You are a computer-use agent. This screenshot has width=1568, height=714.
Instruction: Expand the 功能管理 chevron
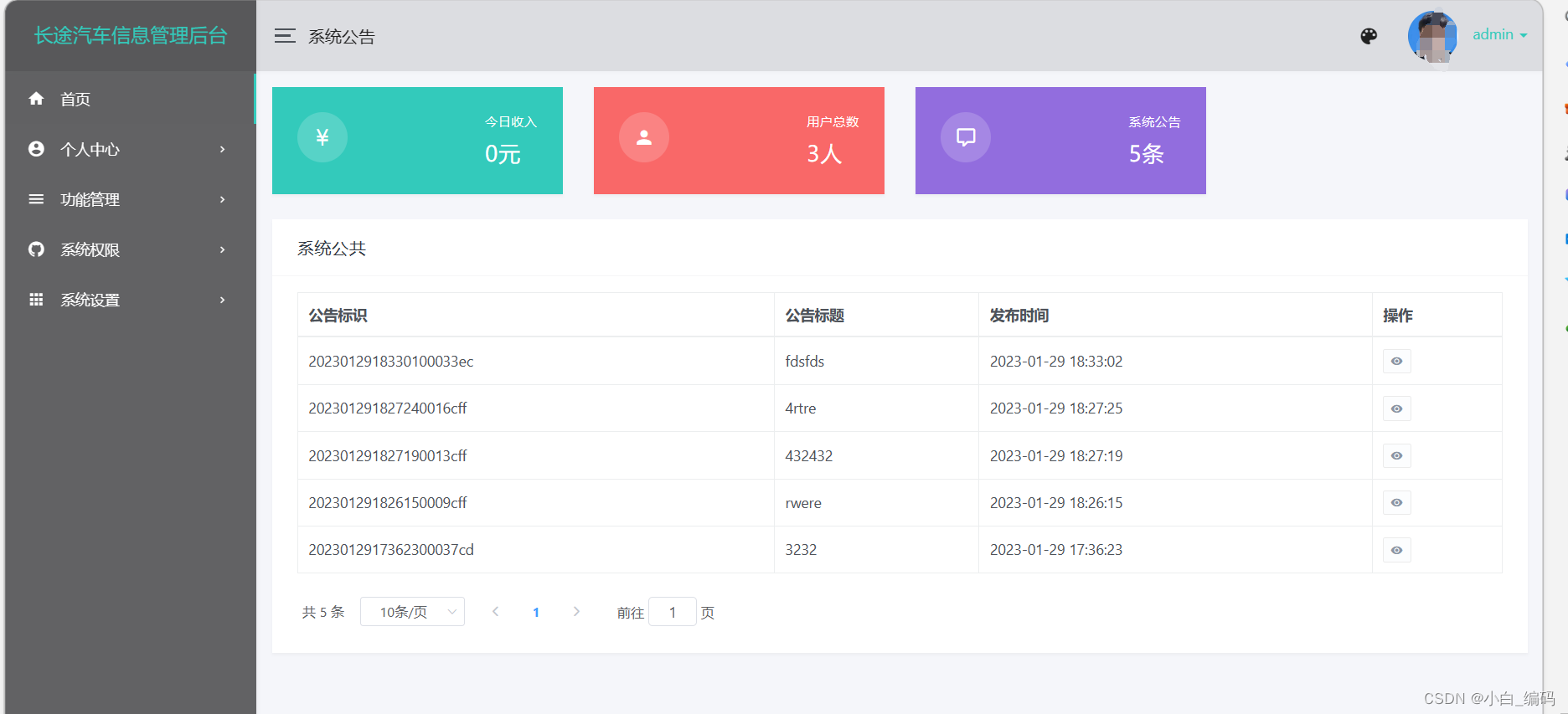pos(223,199)
